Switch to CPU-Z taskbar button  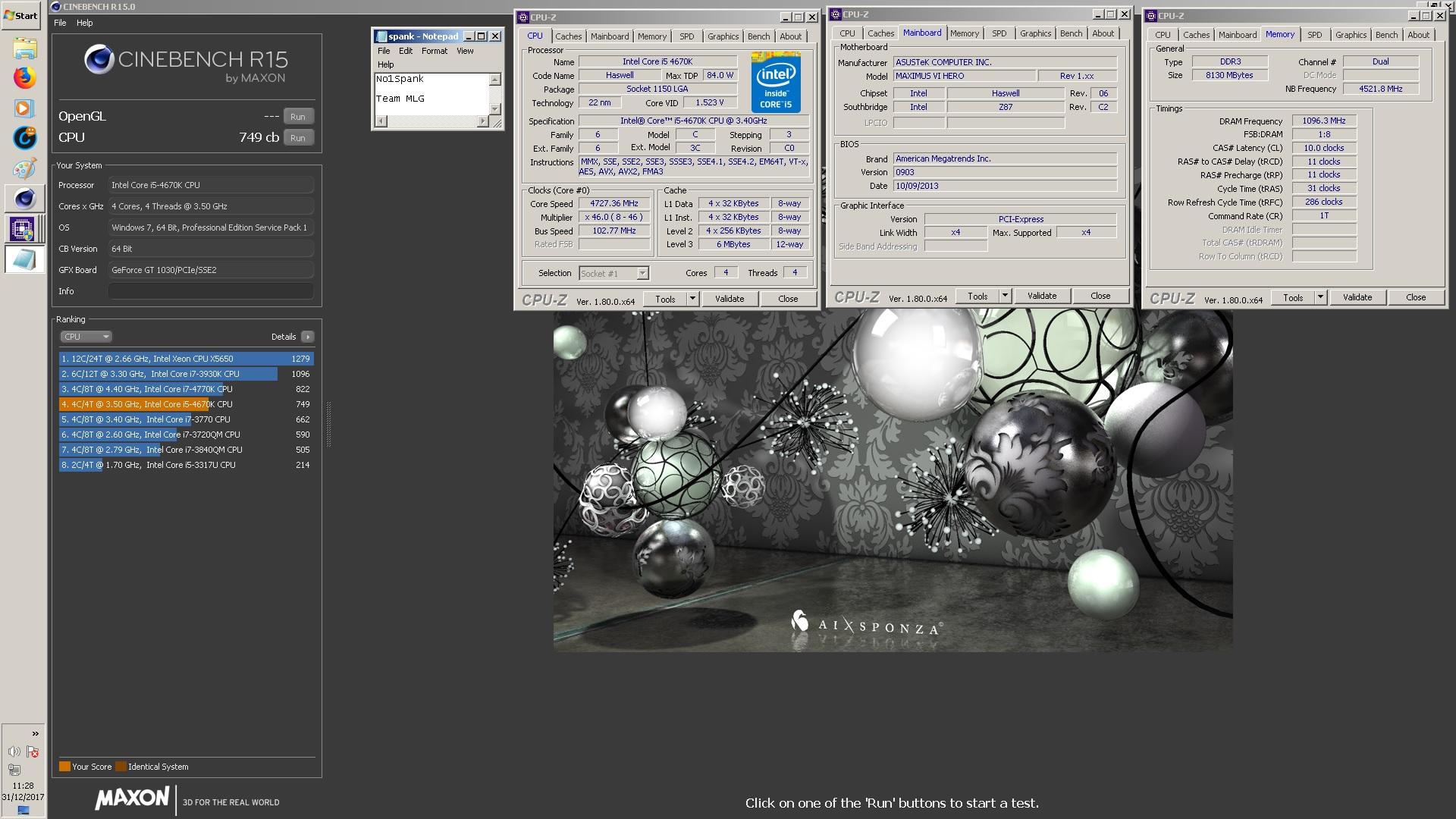click(x=23, y=228)
